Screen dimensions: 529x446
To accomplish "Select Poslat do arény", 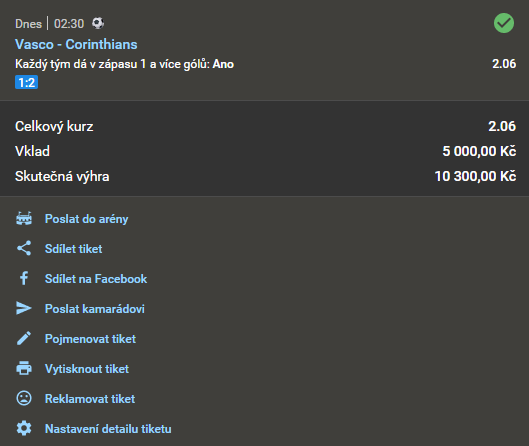I will [87, 219].
